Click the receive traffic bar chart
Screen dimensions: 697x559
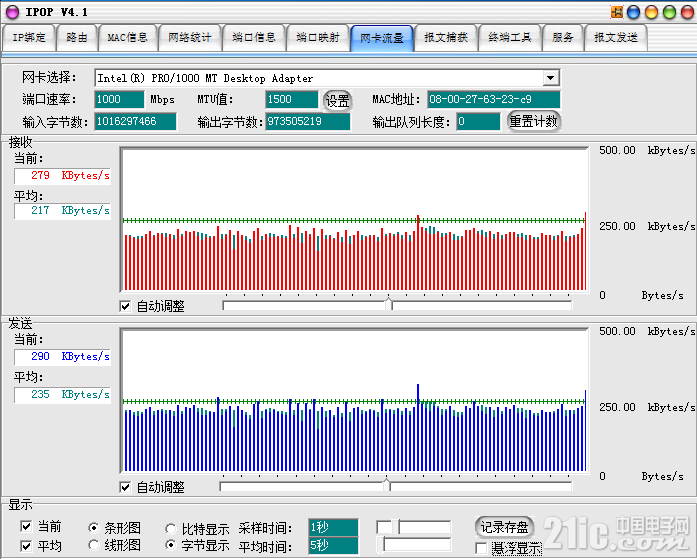354,220
